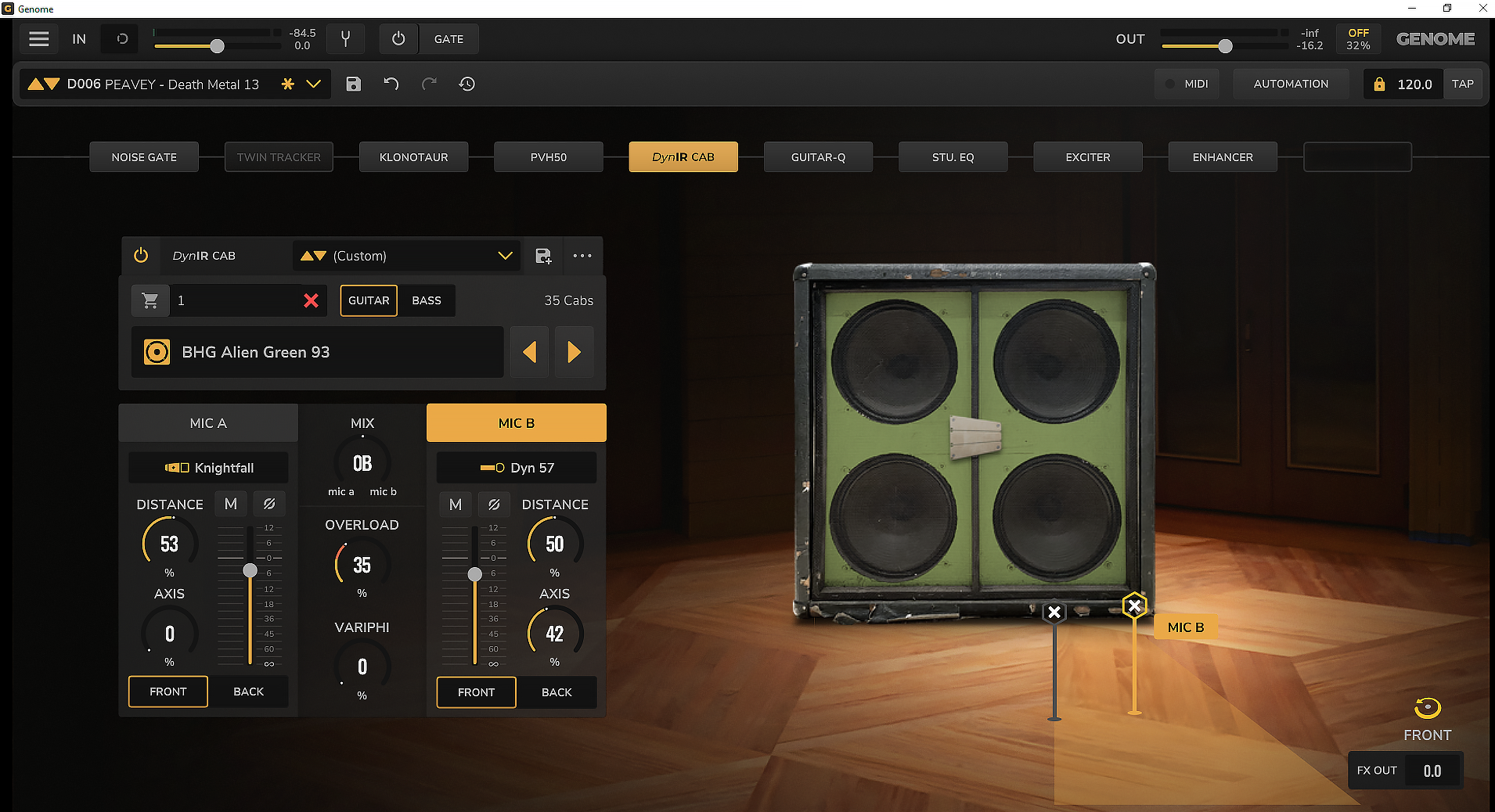The image size is (1495, 812).
Task: Select the BASS cab filter
Action: point(427,300)
